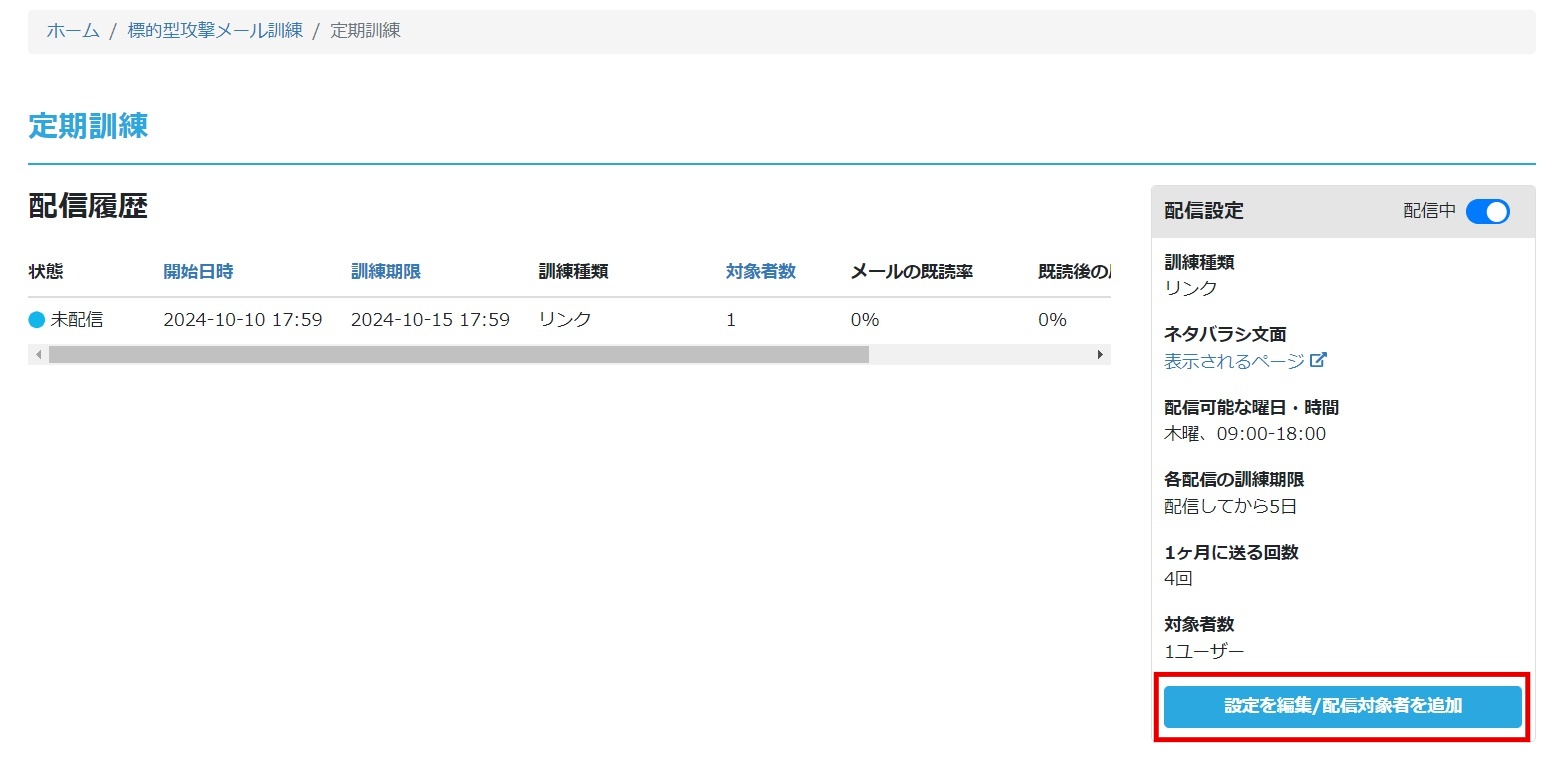This screenshot has width=1553, height=765.
Task: Click the scrollbar's left arrow
Action: pos(39,355)
